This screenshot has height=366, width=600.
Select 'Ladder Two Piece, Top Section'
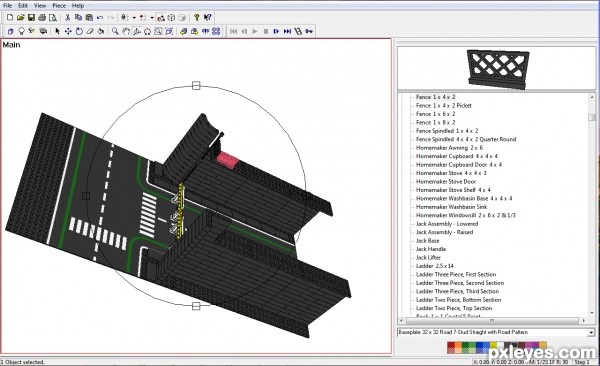pos(454,308)
